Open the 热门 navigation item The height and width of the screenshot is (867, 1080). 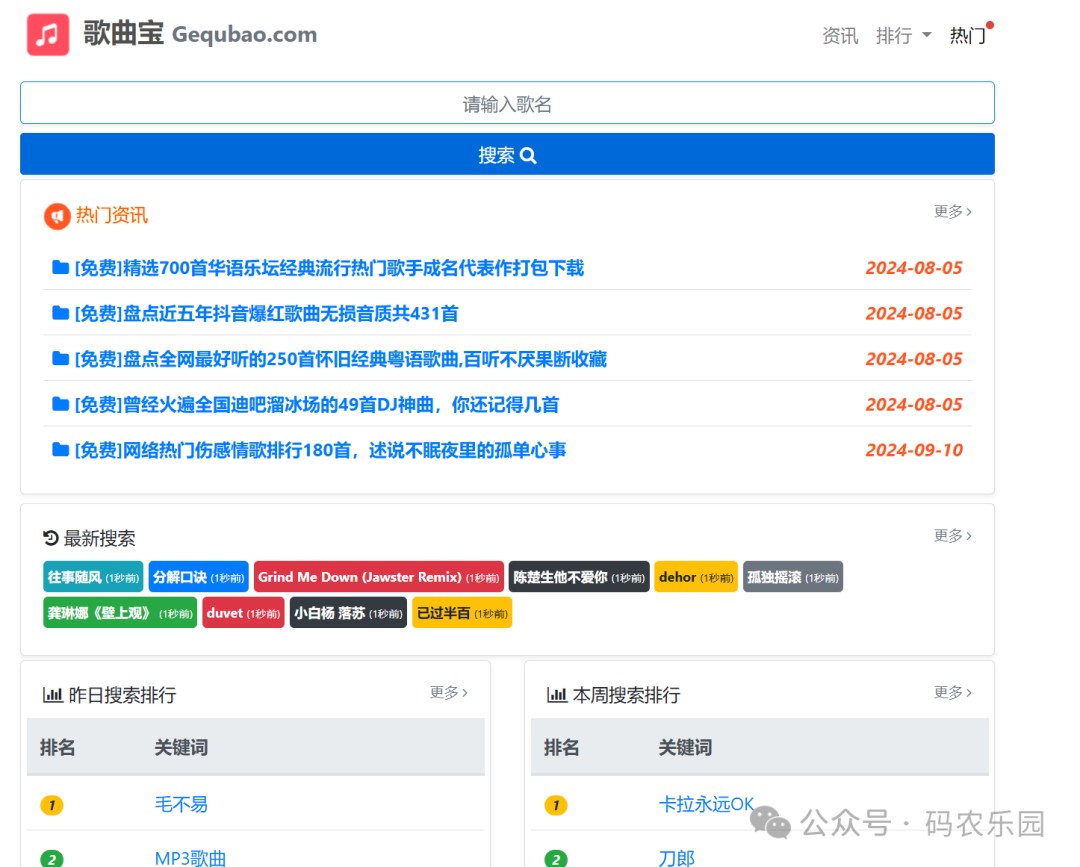point(968,35)
